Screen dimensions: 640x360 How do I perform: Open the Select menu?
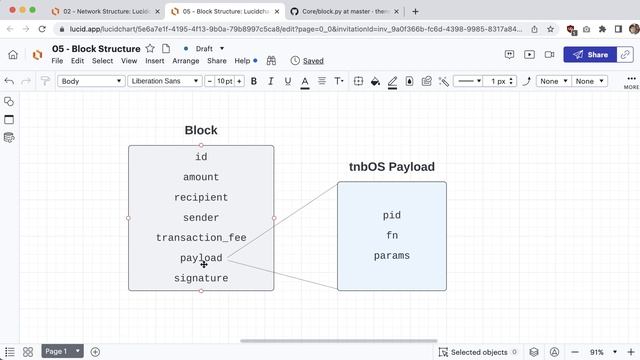pyautogui.click(x=102, y=61)
